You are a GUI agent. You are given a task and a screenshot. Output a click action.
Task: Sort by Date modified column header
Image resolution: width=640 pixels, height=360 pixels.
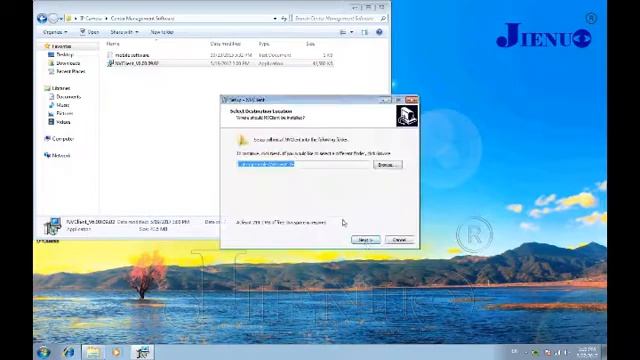tap(225, 44)
